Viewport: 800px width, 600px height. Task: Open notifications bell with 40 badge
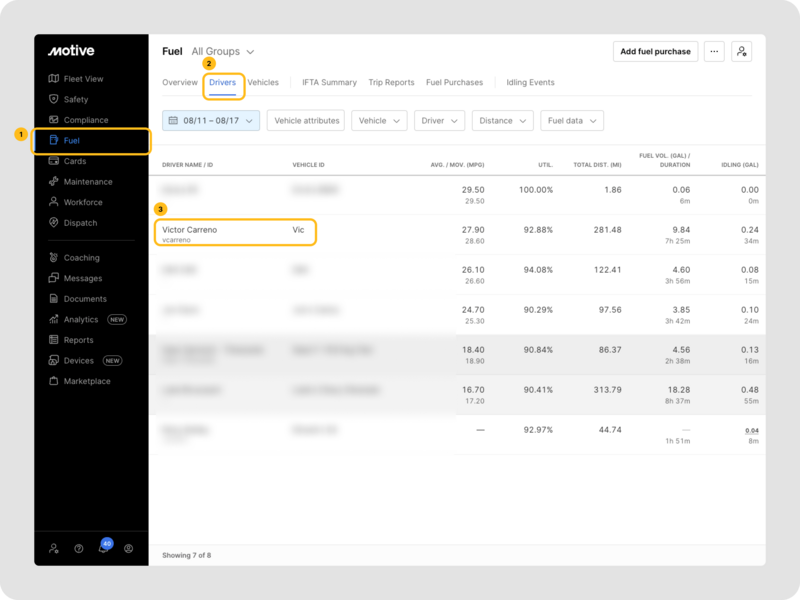coord(103,549)
